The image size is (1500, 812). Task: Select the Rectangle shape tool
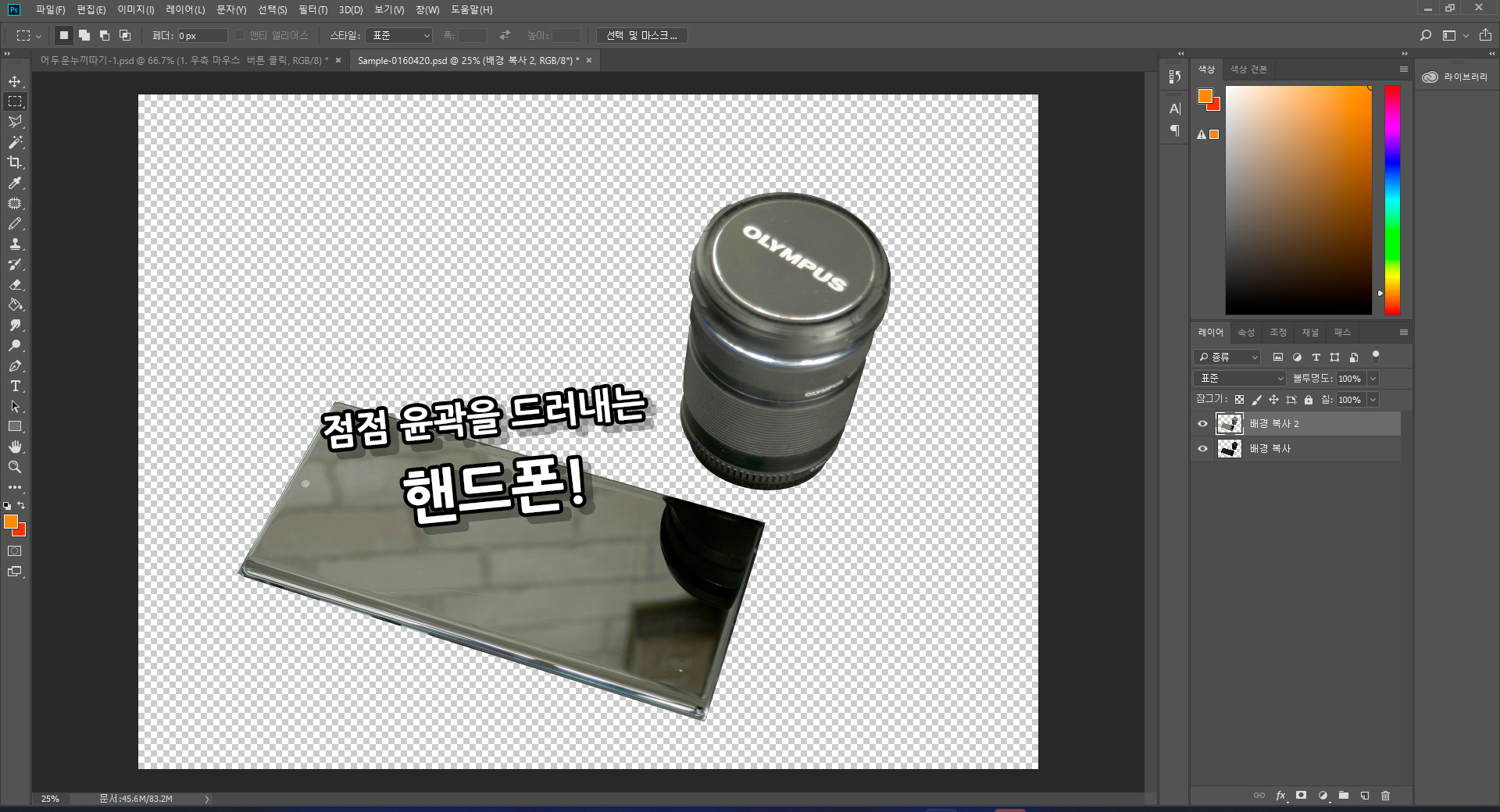click(x=15, y=426)
